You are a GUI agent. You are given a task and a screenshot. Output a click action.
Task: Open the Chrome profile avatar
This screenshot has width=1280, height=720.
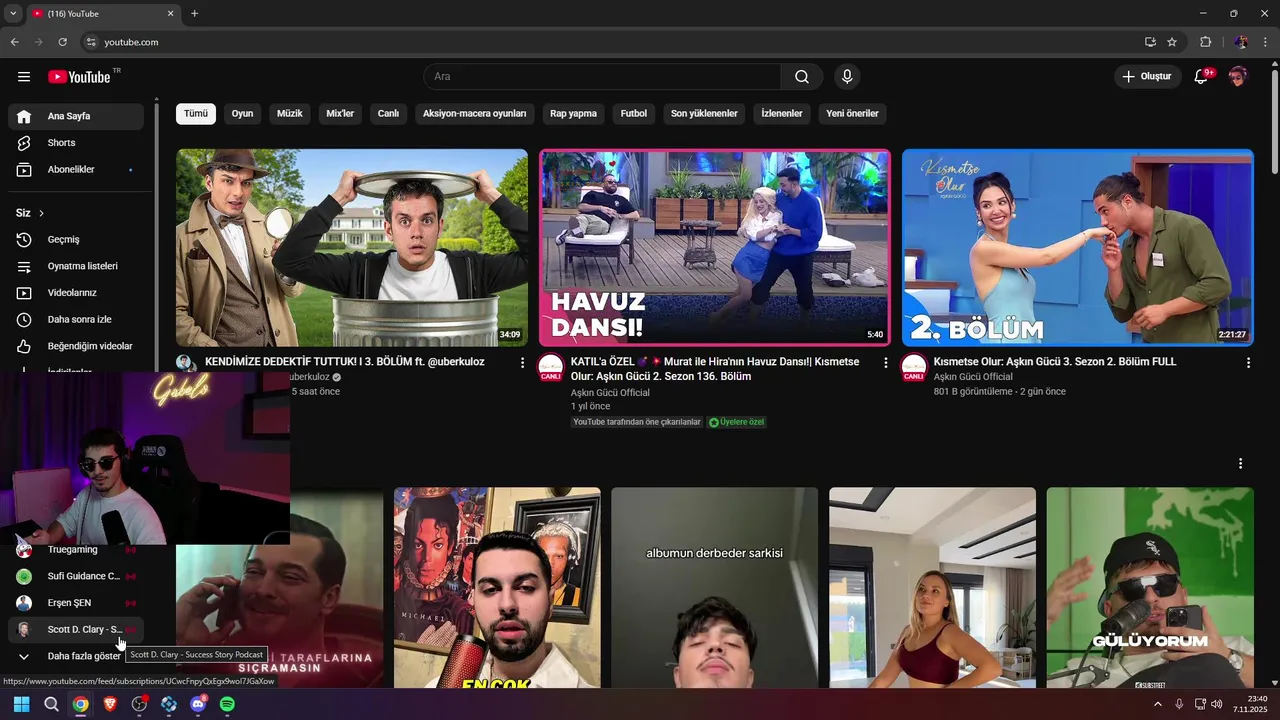(1241, 42)
